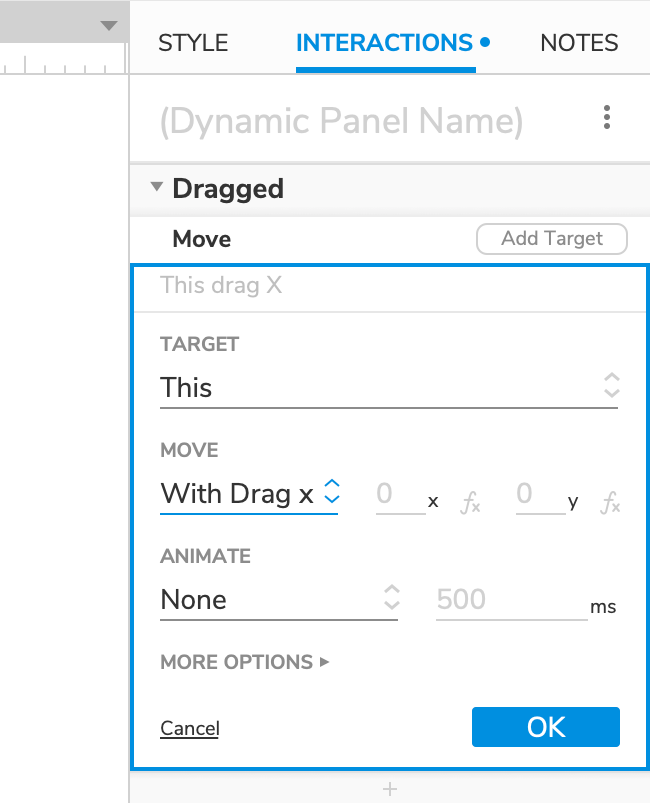Click the y offset input field
650x803 pixels.
click(540, 495)
